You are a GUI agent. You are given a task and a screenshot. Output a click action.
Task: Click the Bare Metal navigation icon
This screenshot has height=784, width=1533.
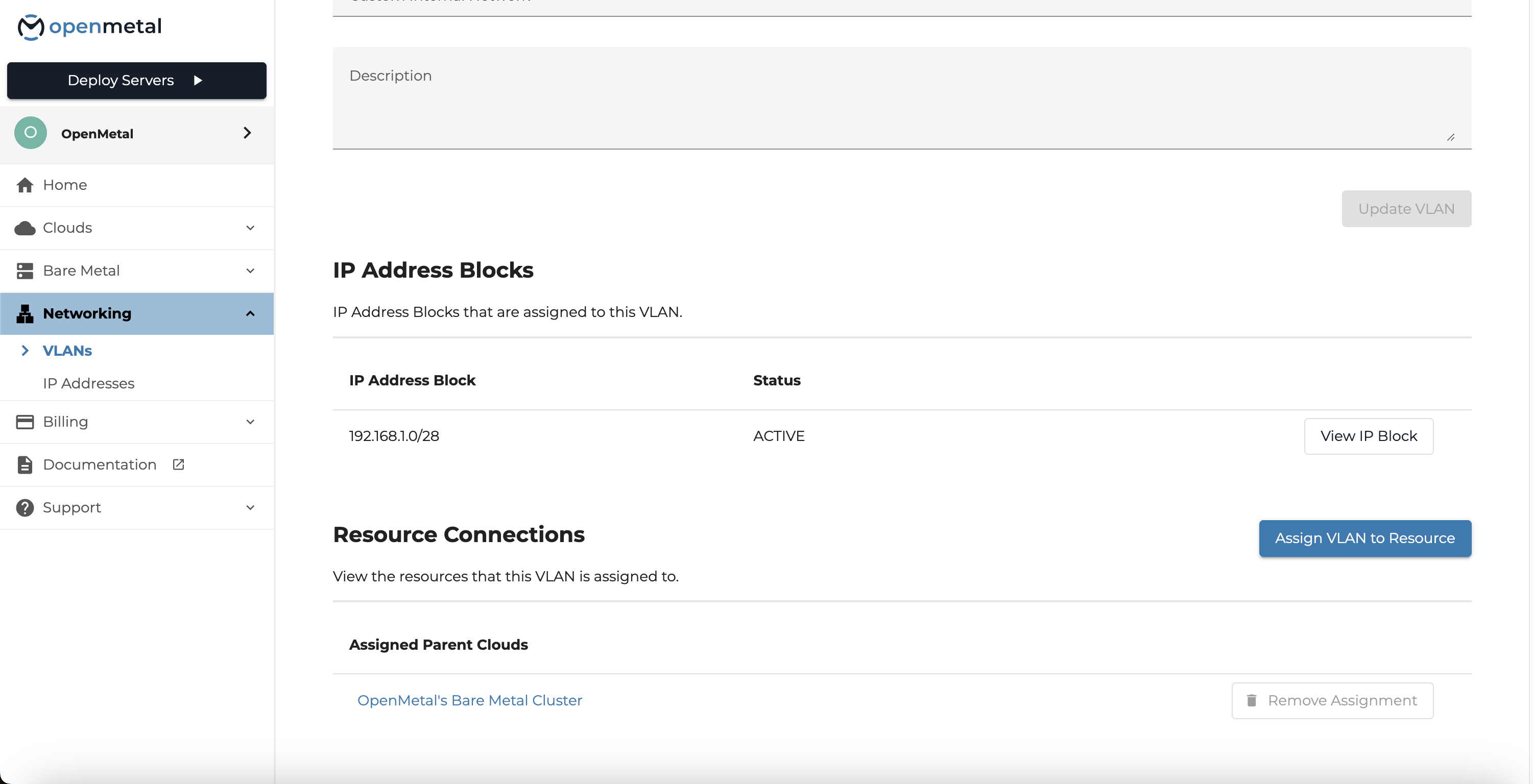25,270
